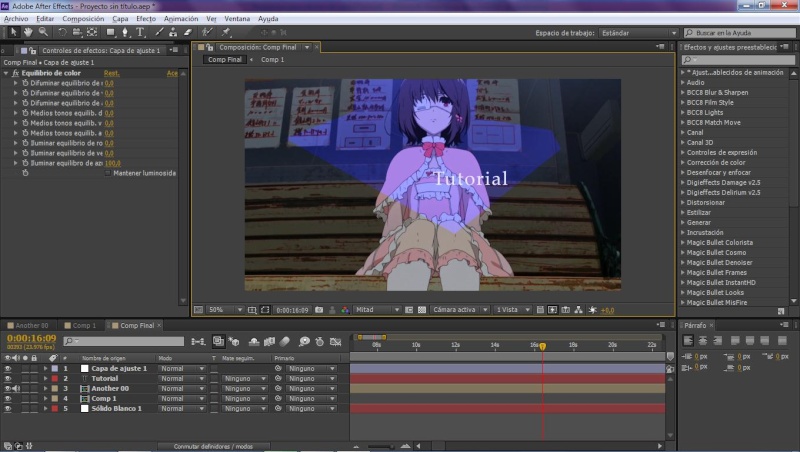Select the Clone Stamp tool
This screenshot has width=800, height=452.
pos(173,32)
